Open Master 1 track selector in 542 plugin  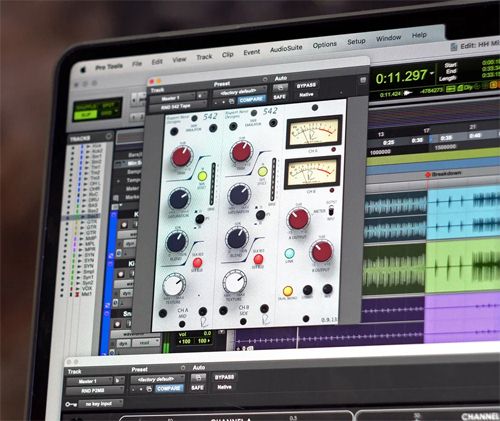click(173, 98)
